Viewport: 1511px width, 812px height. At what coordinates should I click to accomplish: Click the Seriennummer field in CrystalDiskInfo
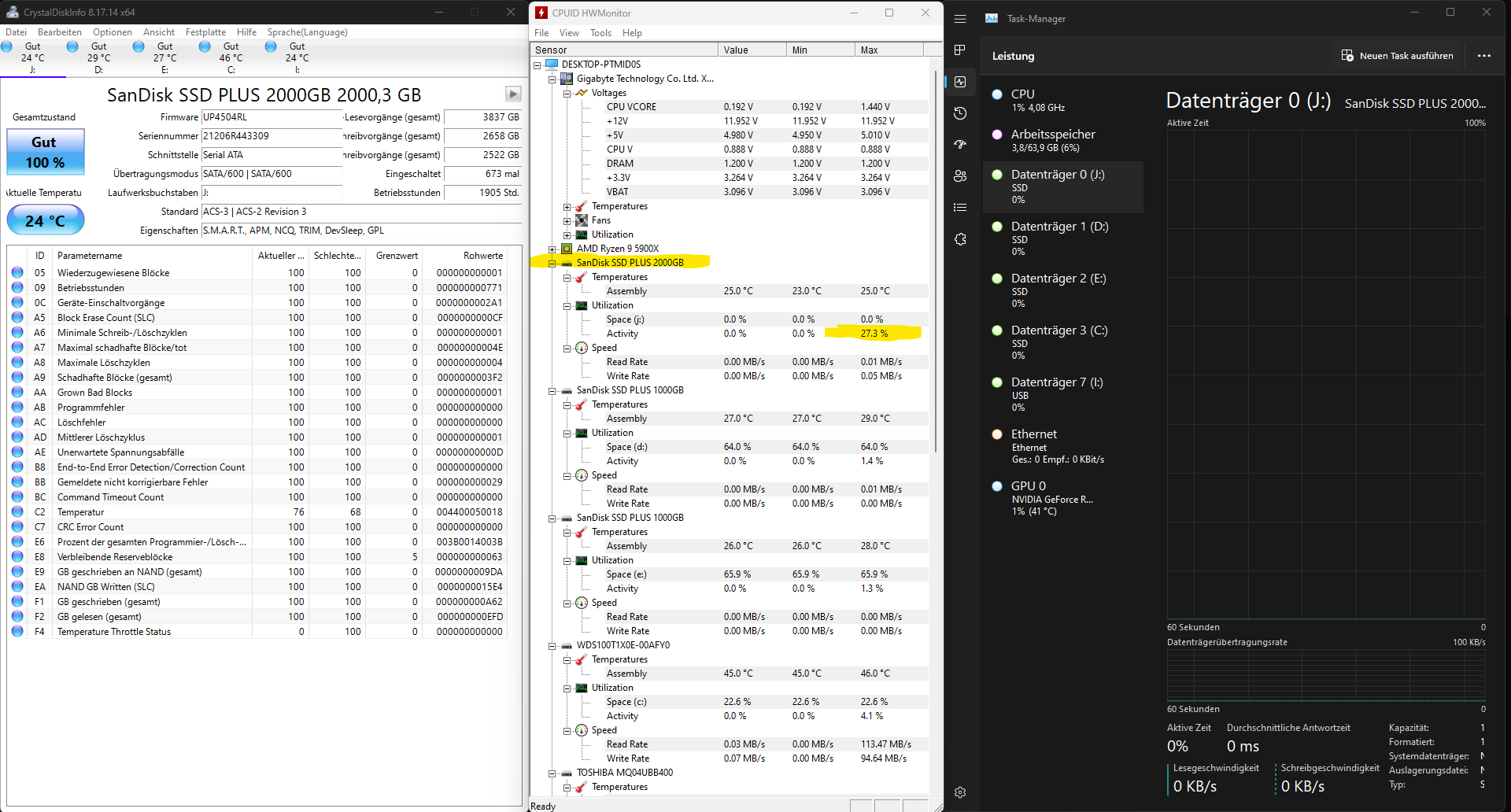tap(272, 136)
